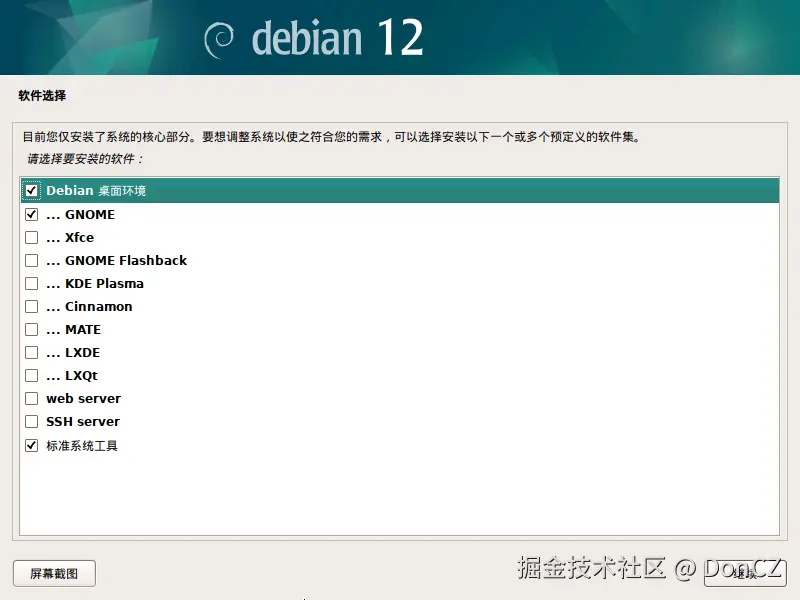The image size is (800, 600).
Task: Enable the web server checkbox
Action: coord(32,398)
